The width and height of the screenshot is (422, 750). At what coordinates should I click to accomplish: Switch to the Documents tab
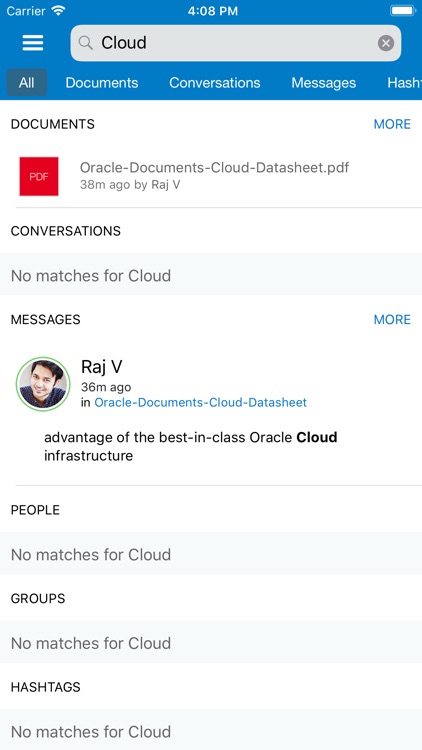pos(102,83)
